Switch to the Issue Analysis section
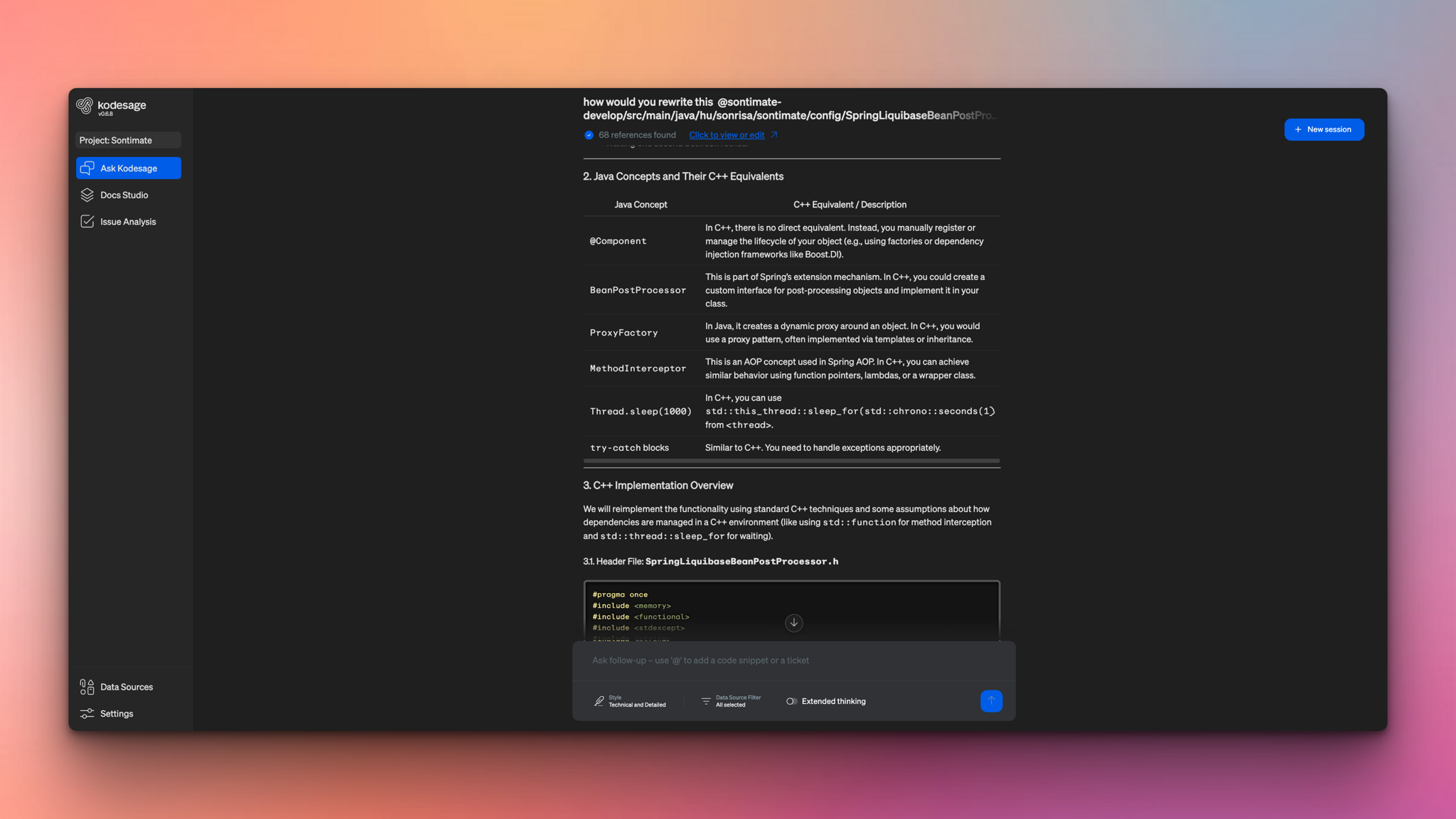The width and height of the screenshot is (1456, 819). pyautogui.click(x=127, y=221)
